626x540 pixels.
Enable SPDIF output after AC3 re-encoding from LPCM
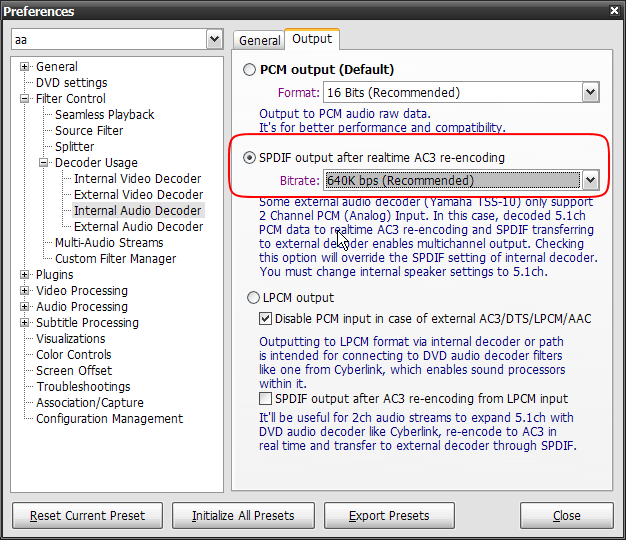tap(265, 399)
